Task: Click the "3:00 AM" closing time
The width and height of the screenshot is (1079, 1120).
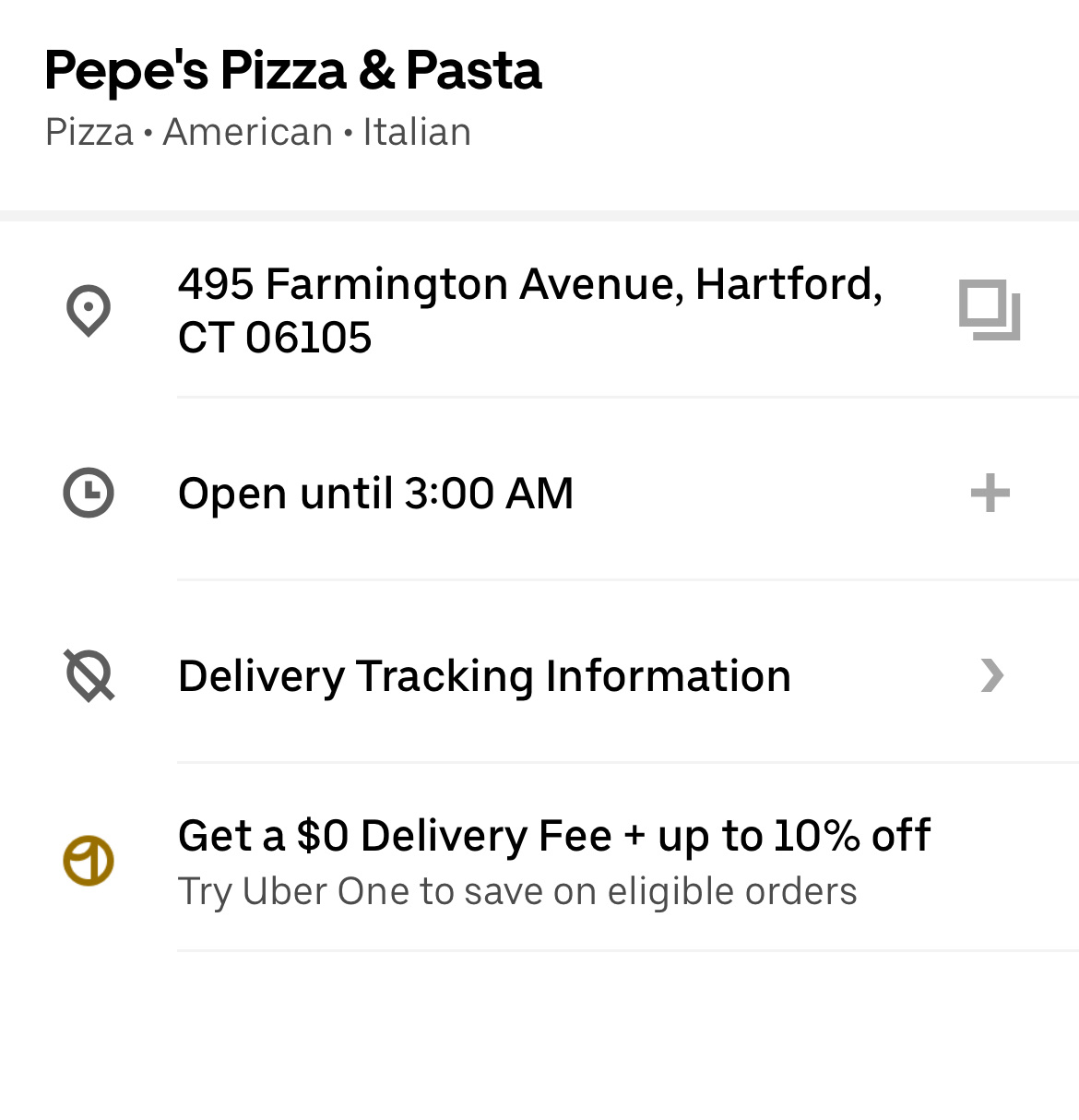Action: pyautogui.click(x=489, y=493)
